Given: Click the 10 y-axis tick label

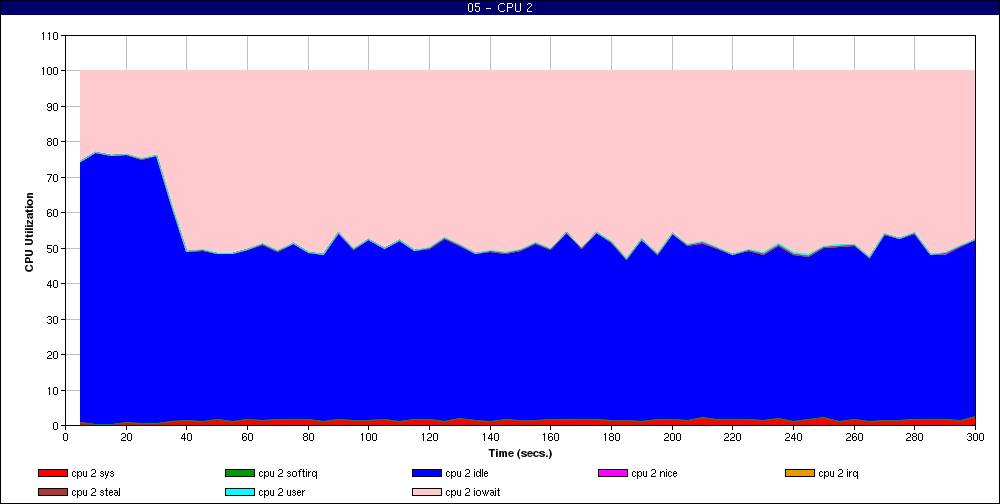Looking at the screenshot, I should point(52,390).
